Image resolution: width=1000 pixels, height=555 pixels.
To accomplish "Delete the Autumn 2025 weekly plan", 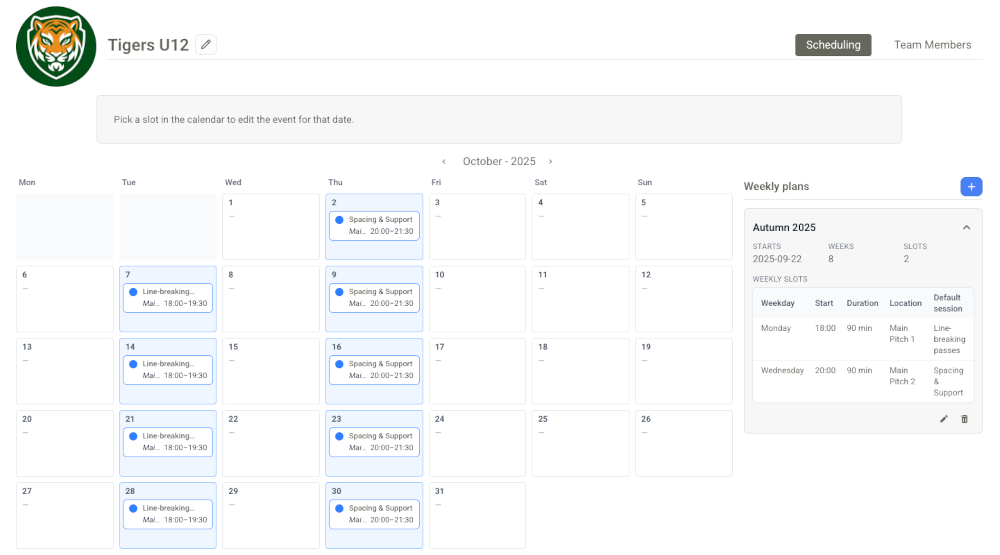I will pos(964,419).
